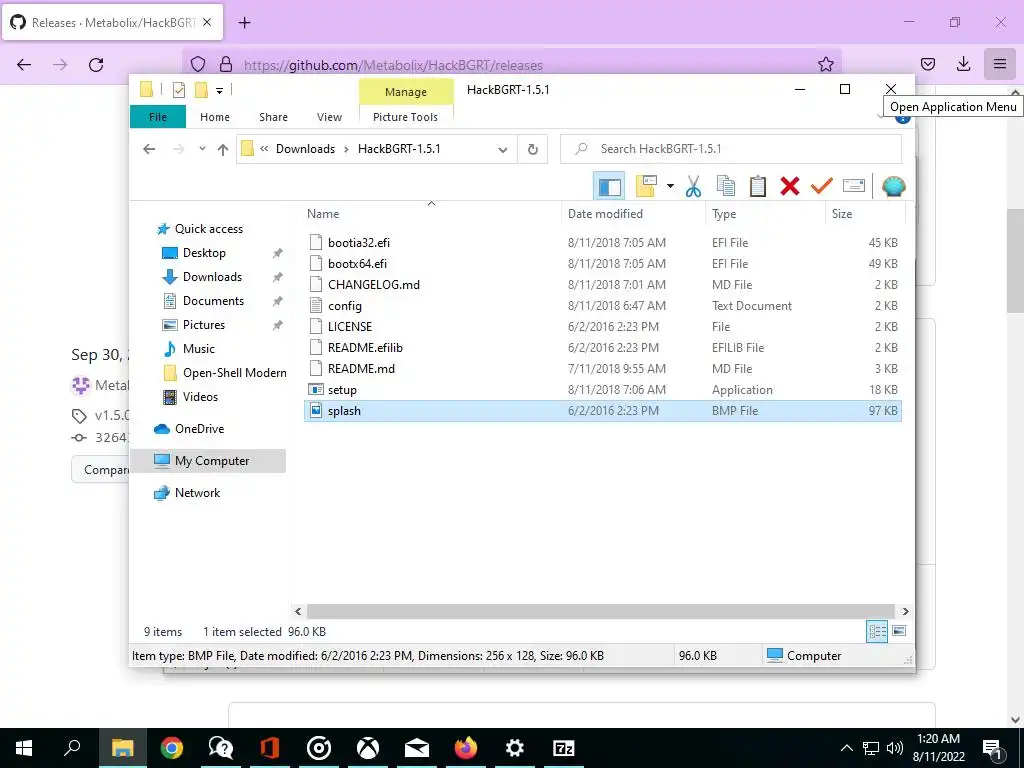Switch to Large icons view in status area
This screenshot has width=1024, height=768.
tap(899, 631)
